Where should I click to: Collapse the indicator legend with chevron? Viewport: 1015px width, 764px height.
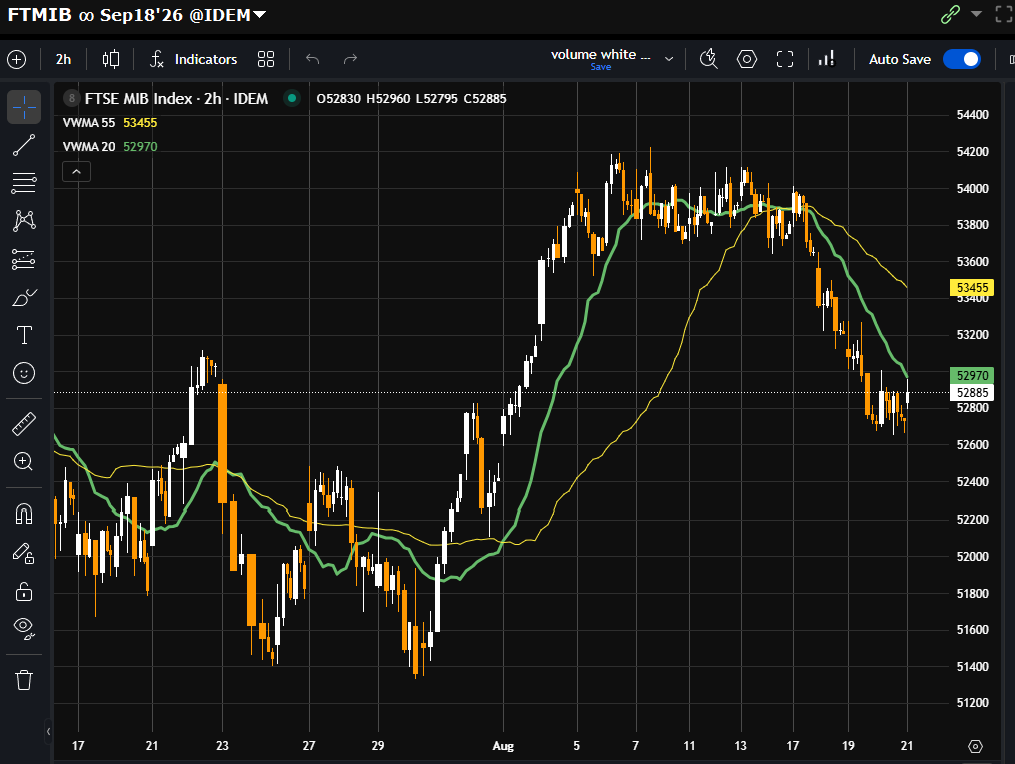(x=76, y=172)
